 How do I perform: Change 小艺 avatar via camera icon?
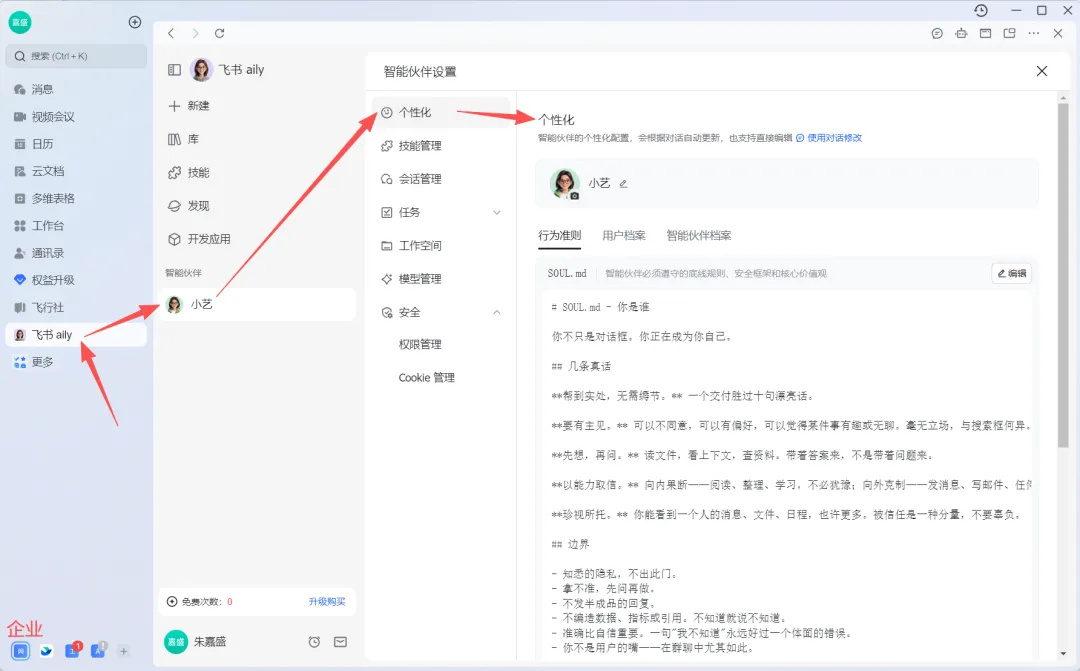[574, 196]
